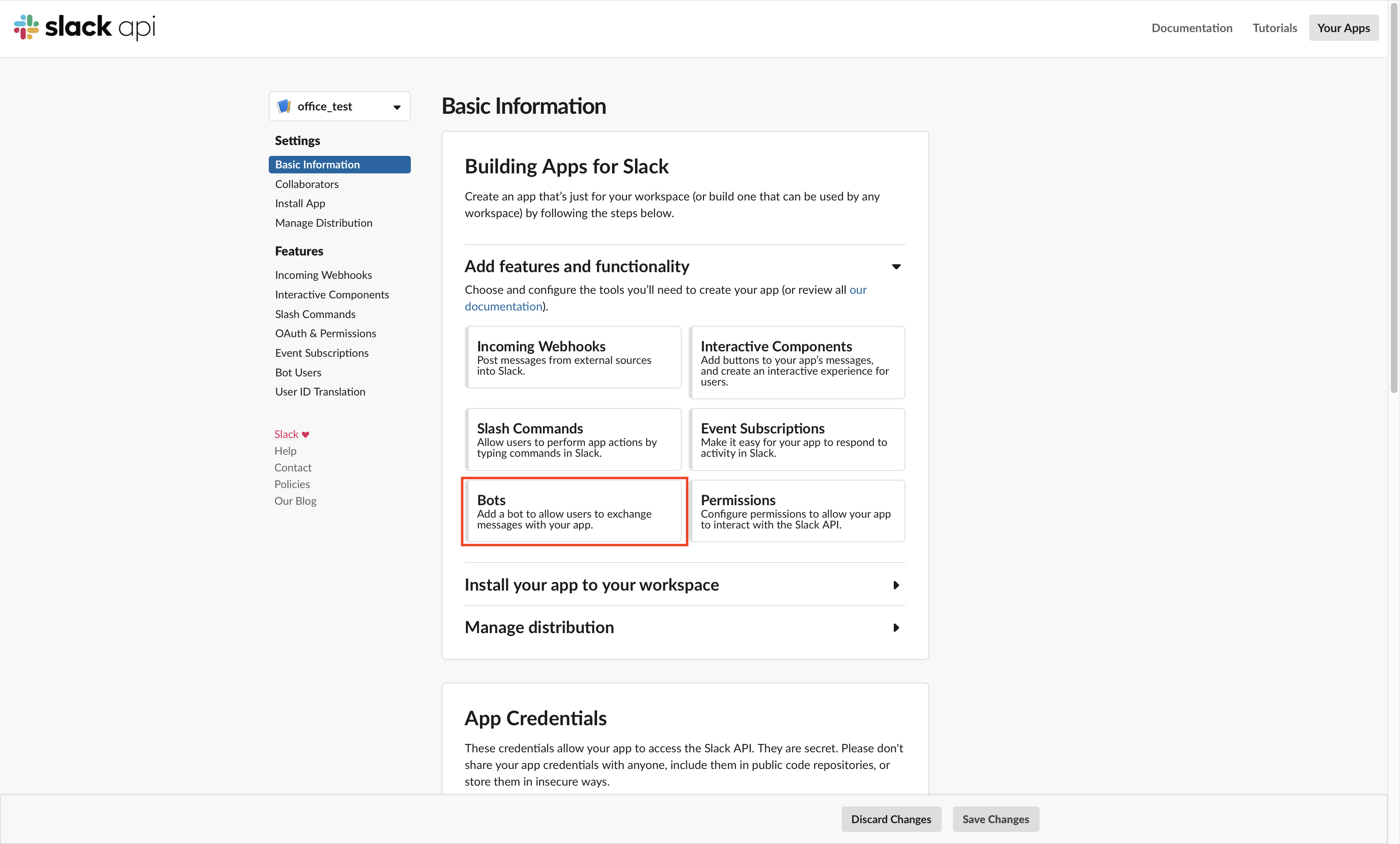Screen dimensions: 1400x844
Task: Open Bot Users in the sidebar
Action: [298, 372]
